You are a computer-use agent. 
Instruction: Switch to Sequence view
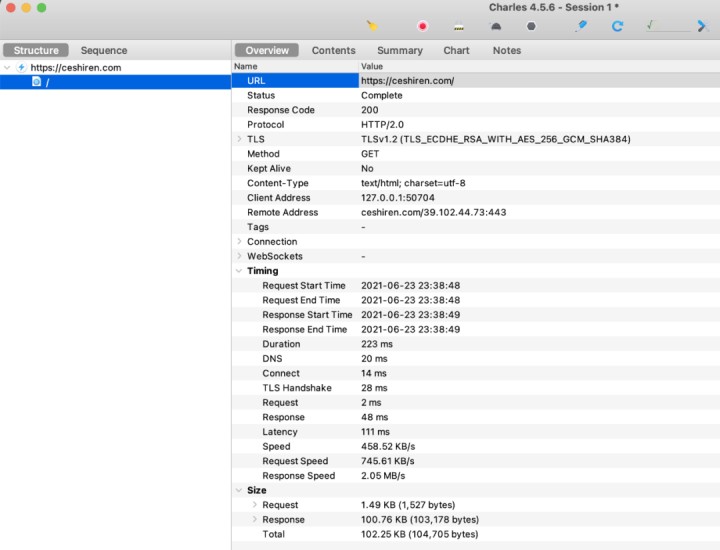[104, 51]
